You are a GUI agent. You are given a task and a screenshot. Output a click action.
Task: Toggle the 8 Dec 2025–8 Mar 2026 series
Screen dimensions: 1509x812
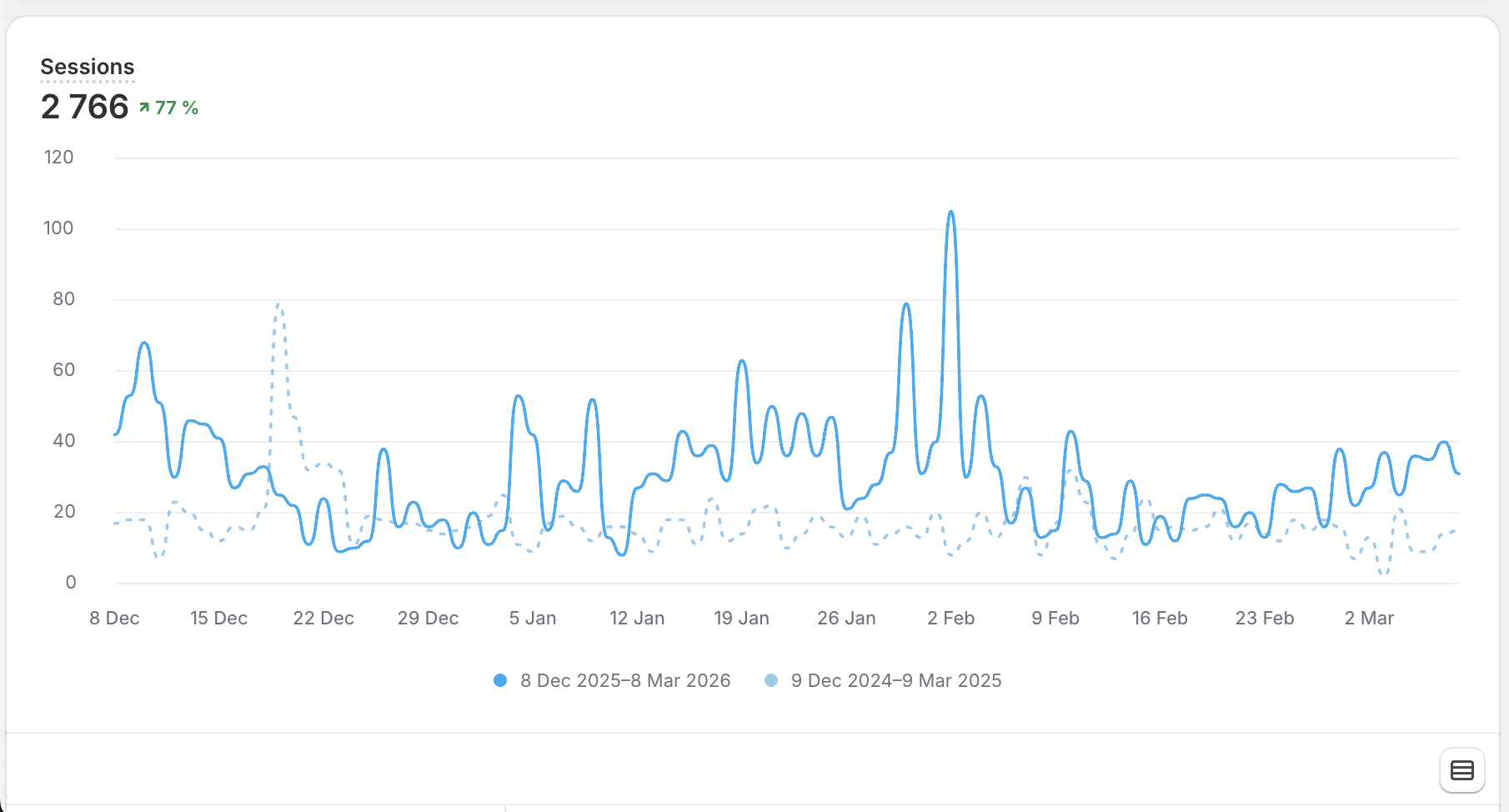(x=625, y=680)
